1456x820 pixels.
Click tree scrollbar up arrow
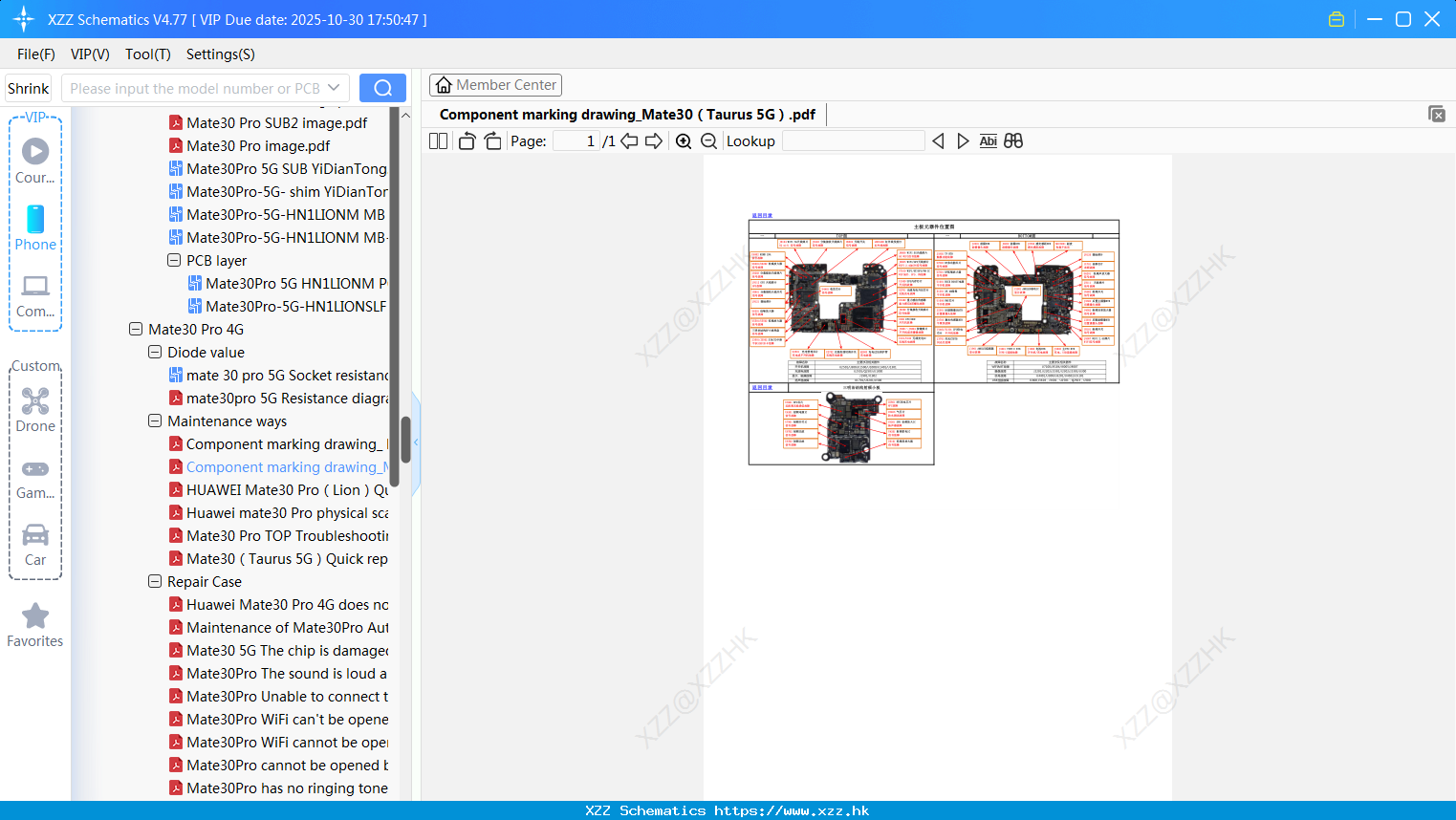[x=405, y=115]
